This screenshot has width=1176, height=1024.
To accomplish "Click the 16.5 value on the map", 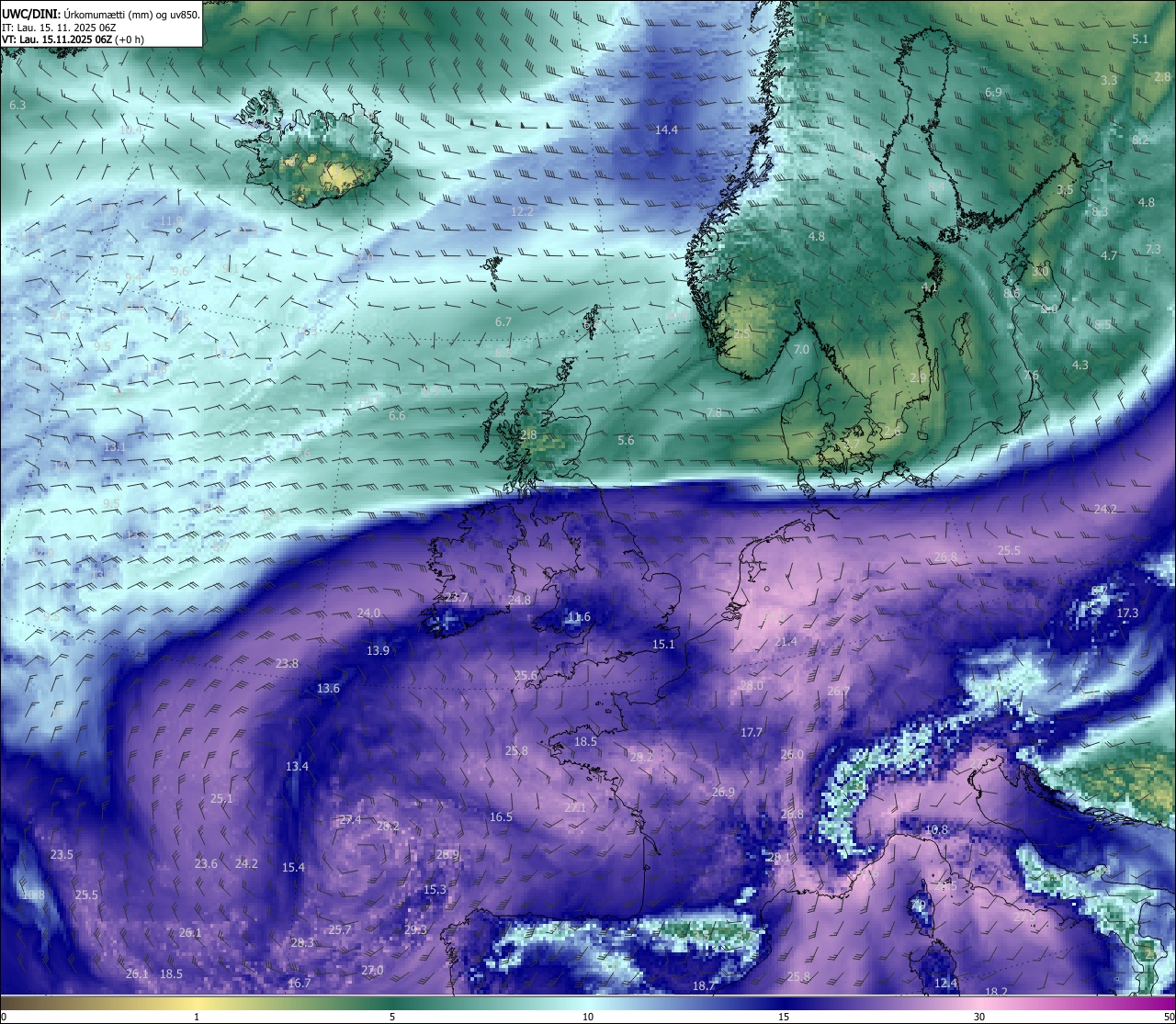I will click(x=501, y=816).
